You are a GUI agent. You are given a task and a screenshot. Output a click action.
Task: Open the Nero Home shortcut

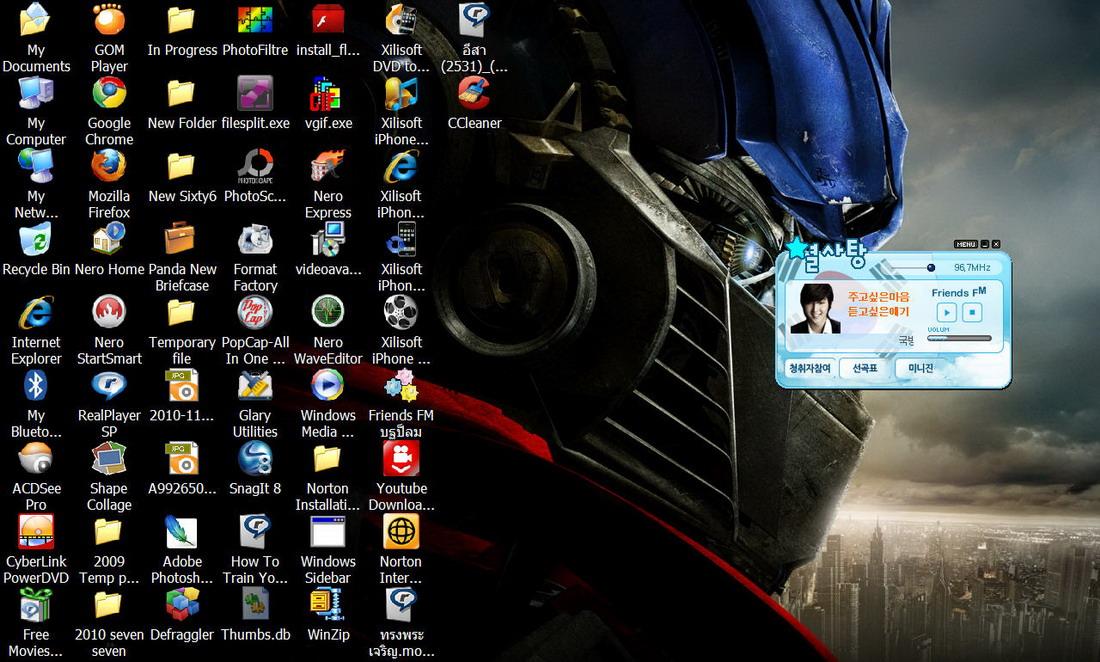(109, 249)
